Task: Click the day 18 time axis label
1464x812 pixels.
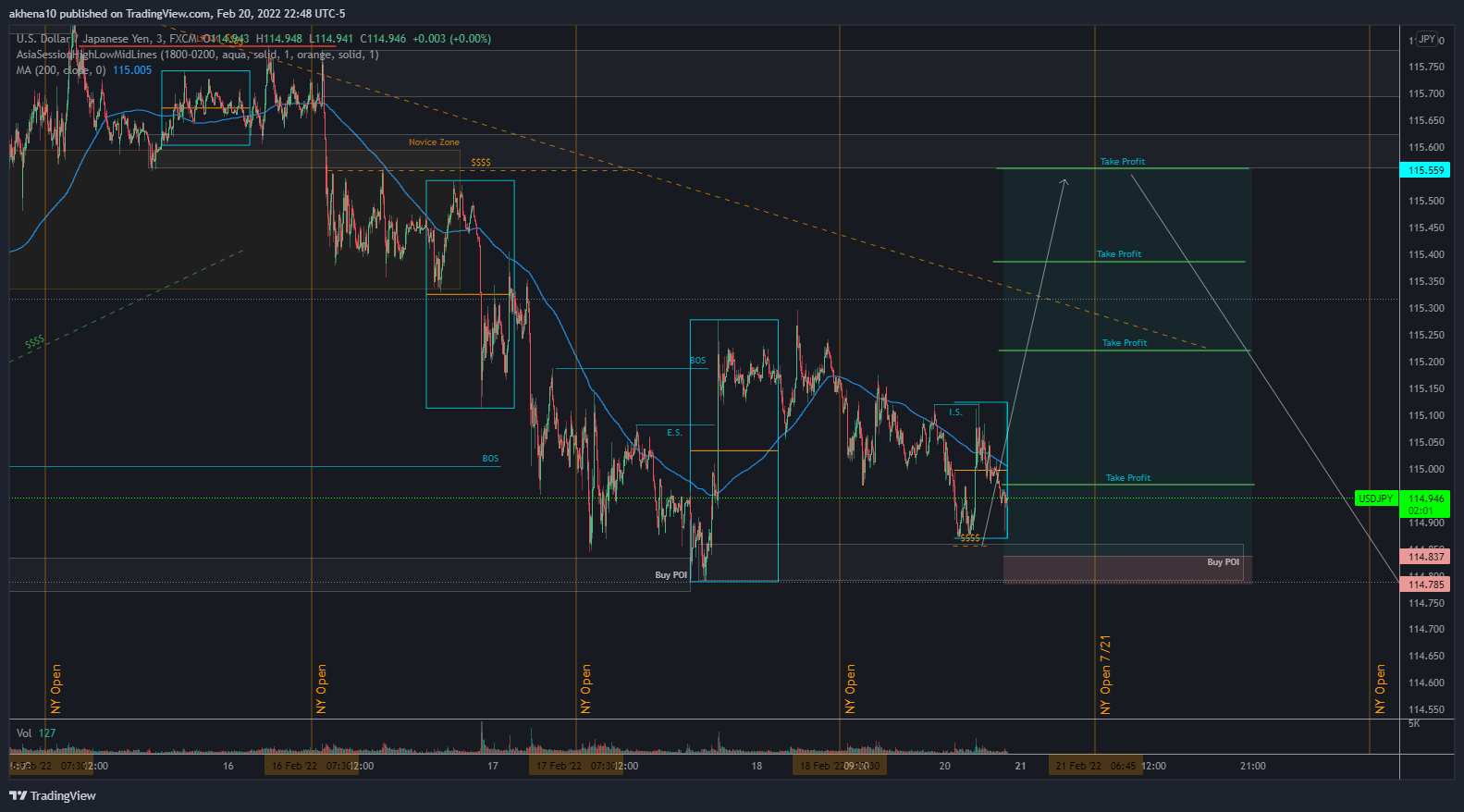Action: tap(757, 766)
